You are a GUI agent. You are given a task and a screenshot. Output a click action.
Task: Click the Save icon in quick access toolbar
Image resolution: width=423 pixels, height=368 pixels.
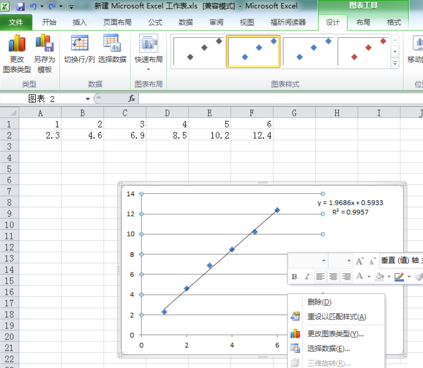point(20,6)
